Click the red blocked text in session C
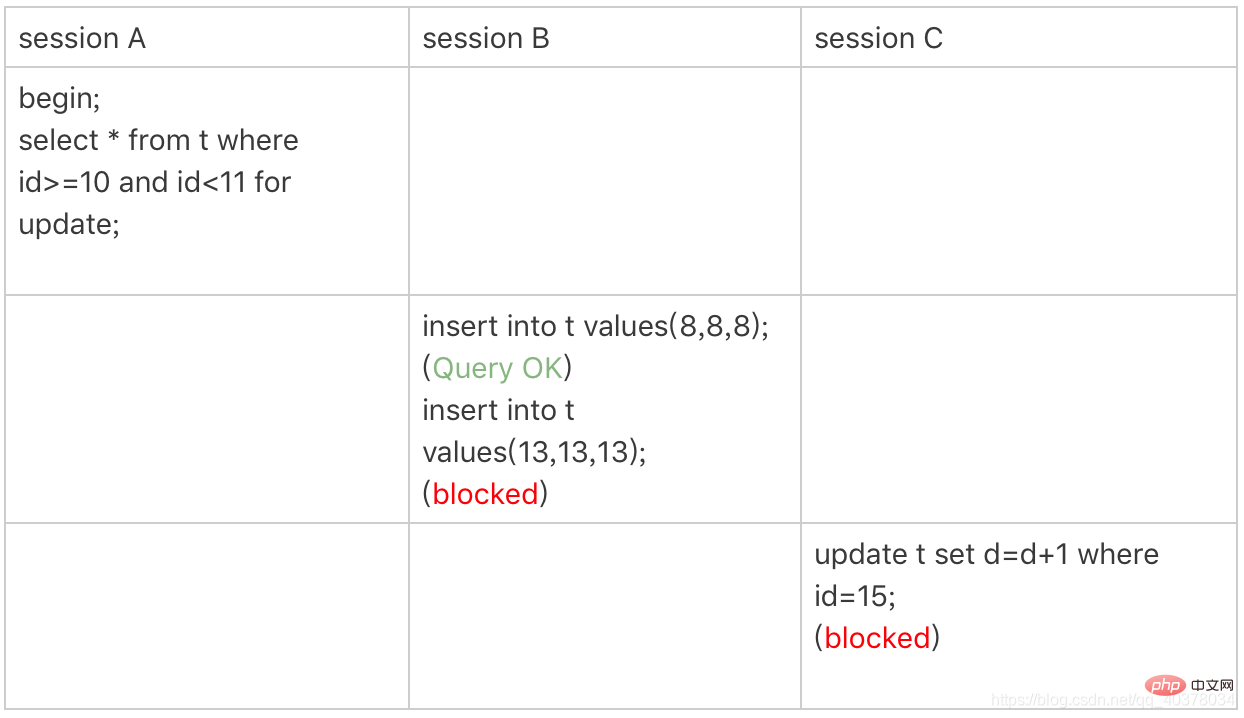This screenshot has width=1244, height=718. tap(878, 638)
